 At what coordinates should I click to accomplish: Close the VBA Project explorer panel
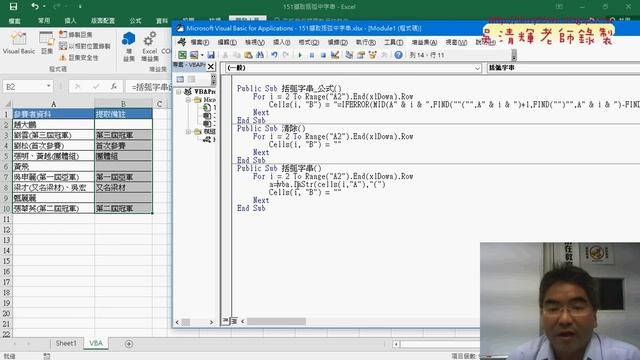(x=211, y=66)
